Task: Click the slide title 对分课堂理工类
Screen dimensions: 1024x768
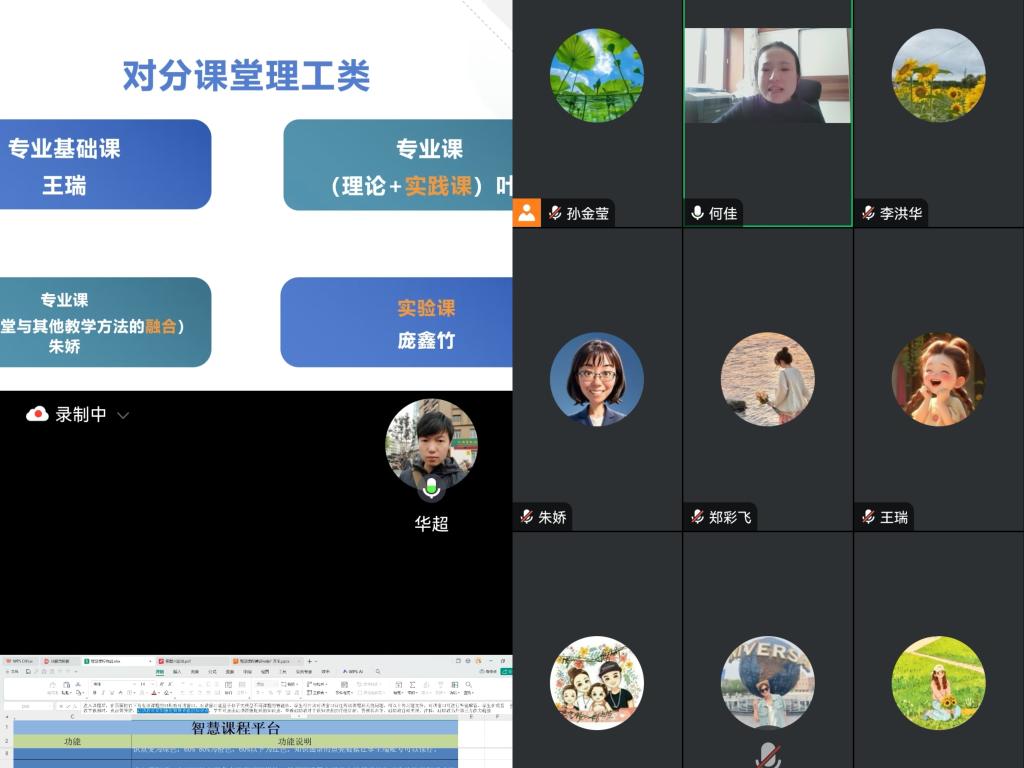Action: tap(246, 75)
